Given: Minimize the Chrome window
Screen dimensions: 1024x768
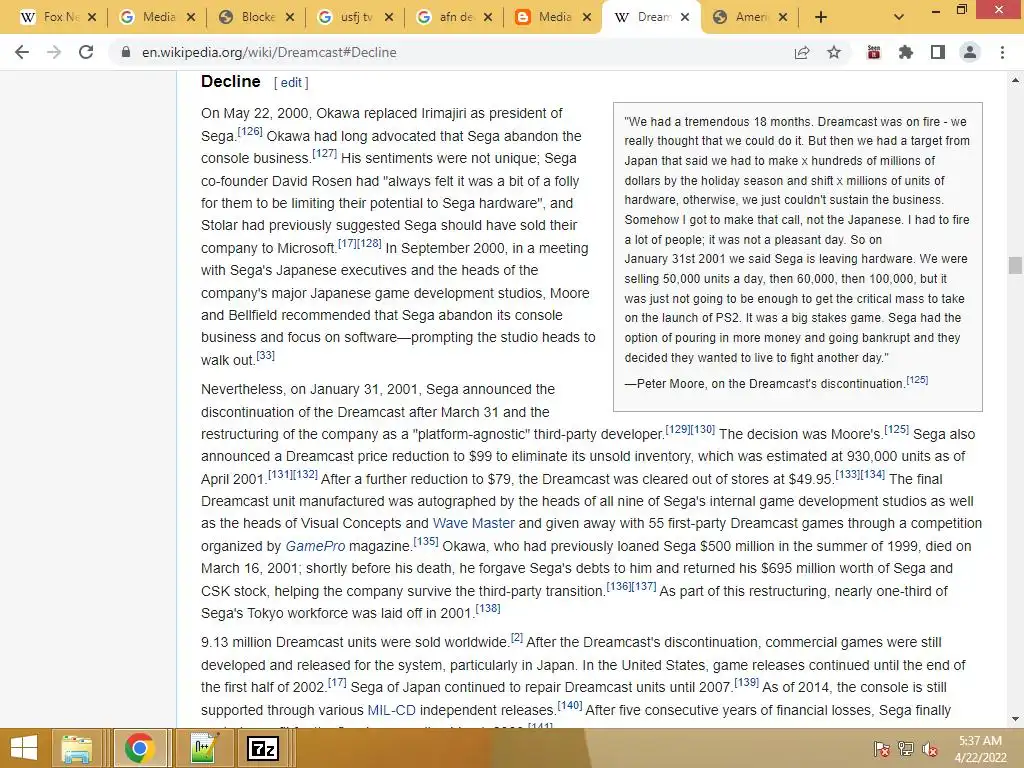Looking at the screenshot, I should (936, 10).
